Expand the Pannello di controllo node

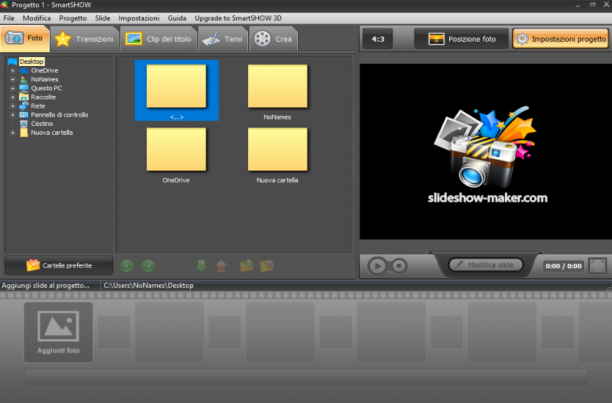pyautogui.click(x=12, y=115)
